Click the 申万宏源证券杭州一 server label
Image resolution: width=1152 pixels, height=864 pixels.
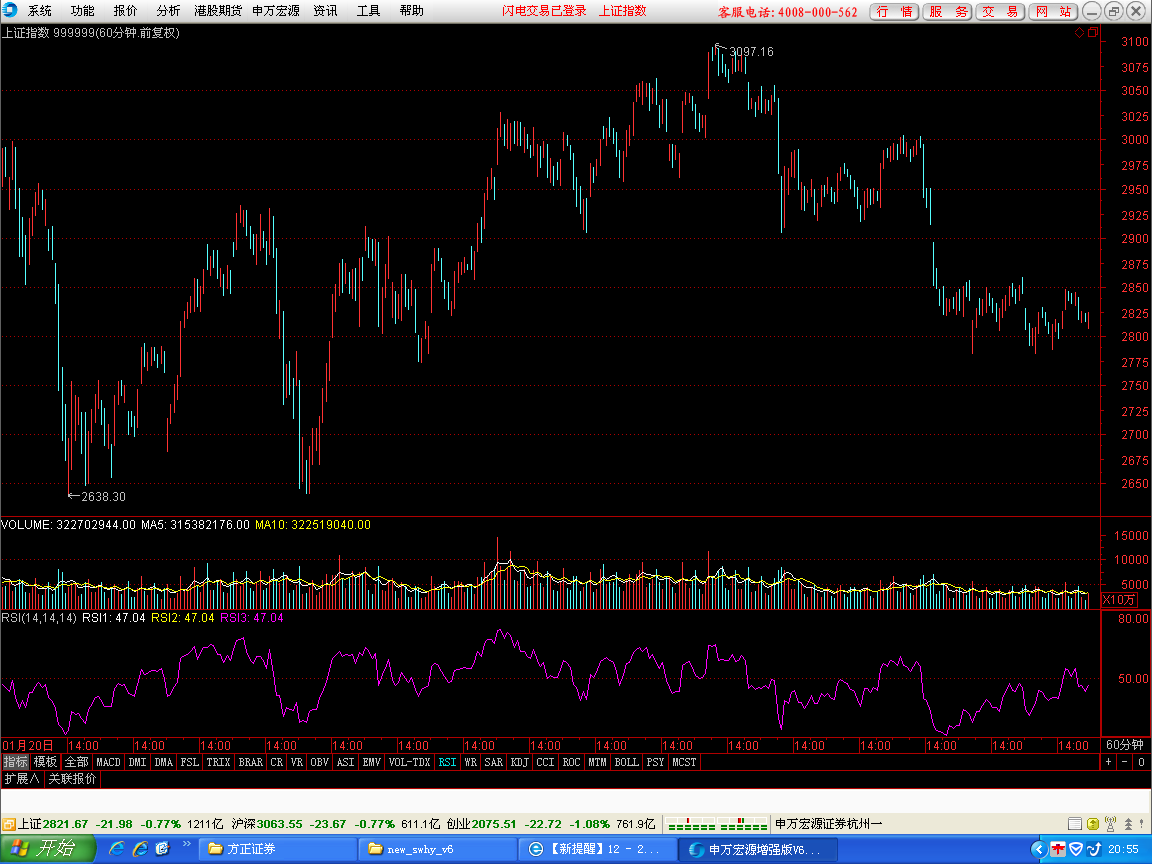pyautogui.click(x=829, y=824)
